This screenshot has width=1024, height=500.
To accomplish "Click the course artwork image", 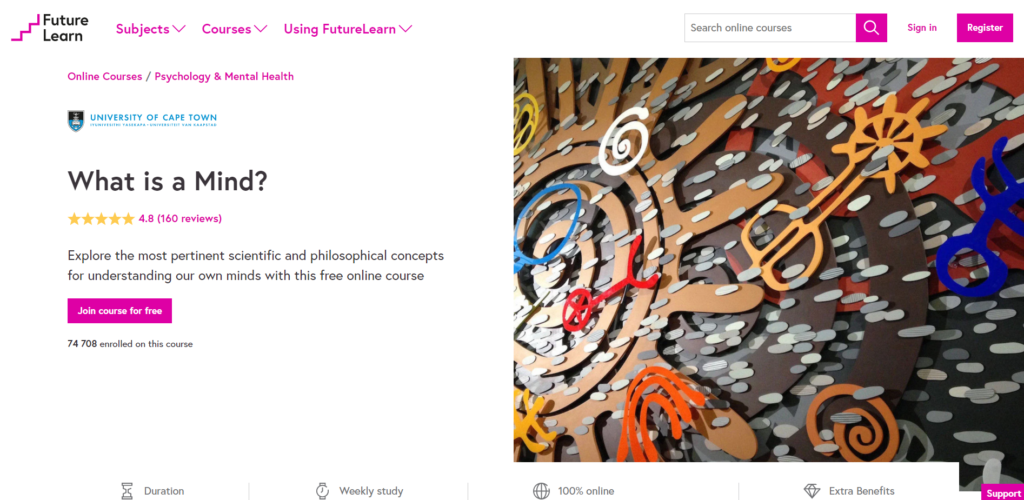I will [x=769, y=260].
